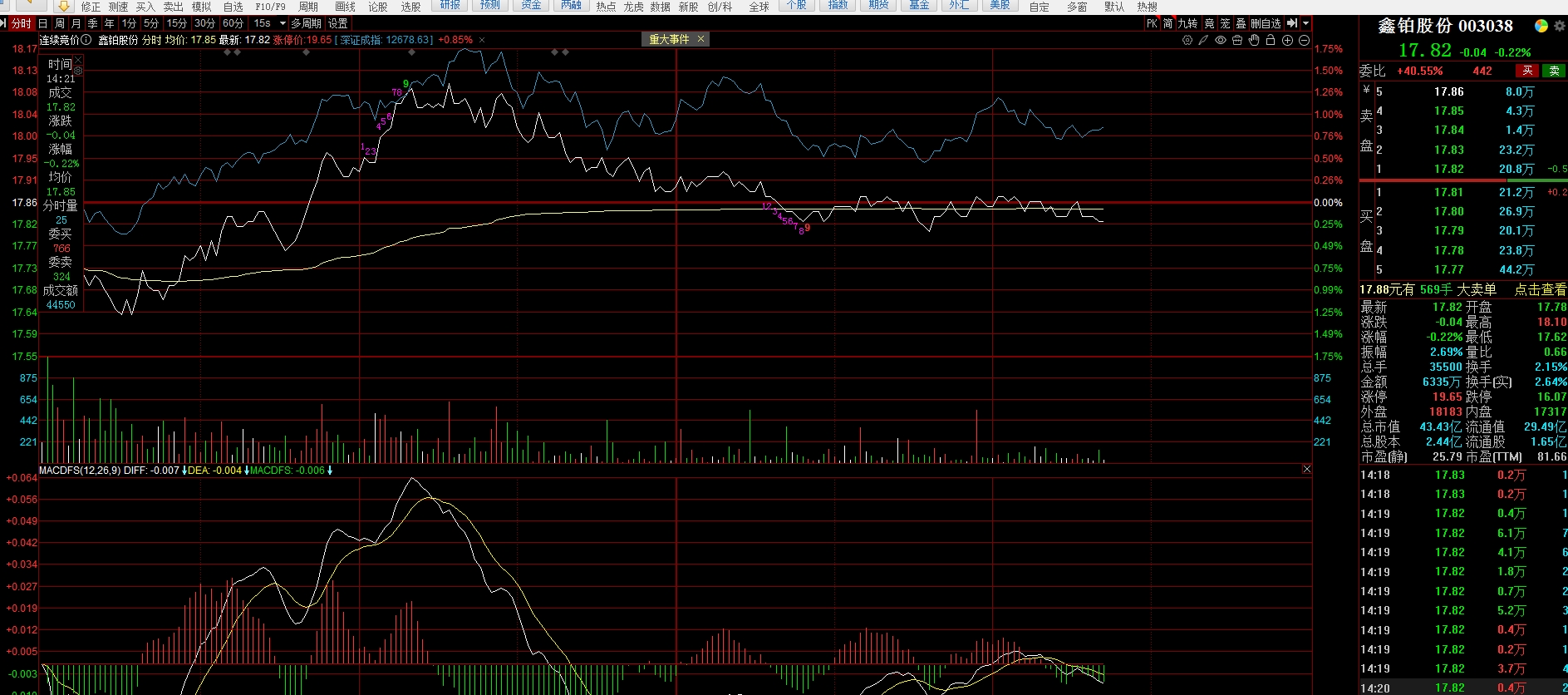Click the 美股 US stocks button
The width and height of the screenshot is (1568, 695).
coord(1000,5)
